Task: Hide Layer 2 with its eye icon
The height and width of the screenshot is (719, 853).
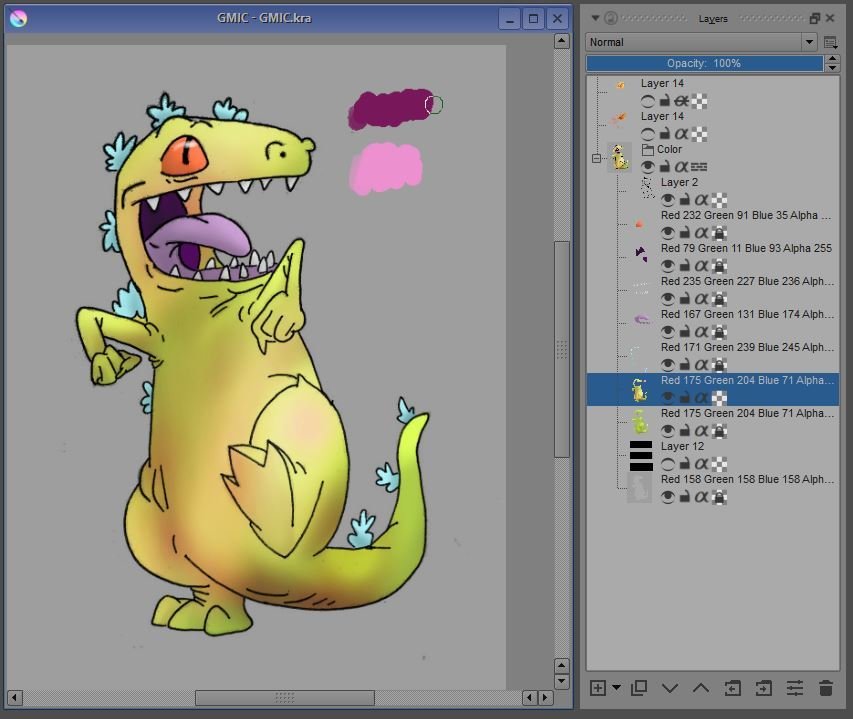Action: (667, 200)
